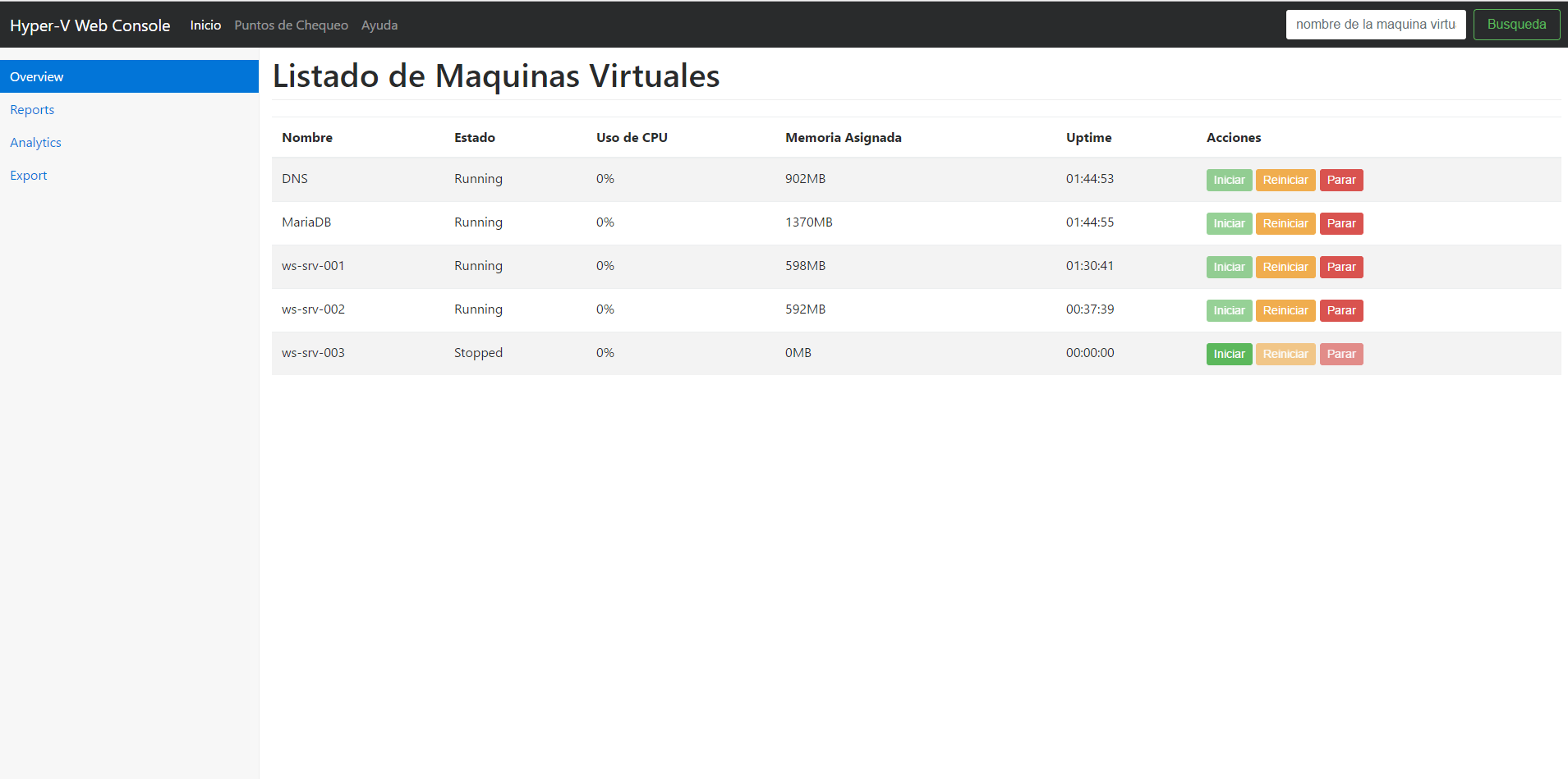This screenshot has height=779, width=1568.
Task: Click Inicio in the top navigation bar
Action: point(205,25)
